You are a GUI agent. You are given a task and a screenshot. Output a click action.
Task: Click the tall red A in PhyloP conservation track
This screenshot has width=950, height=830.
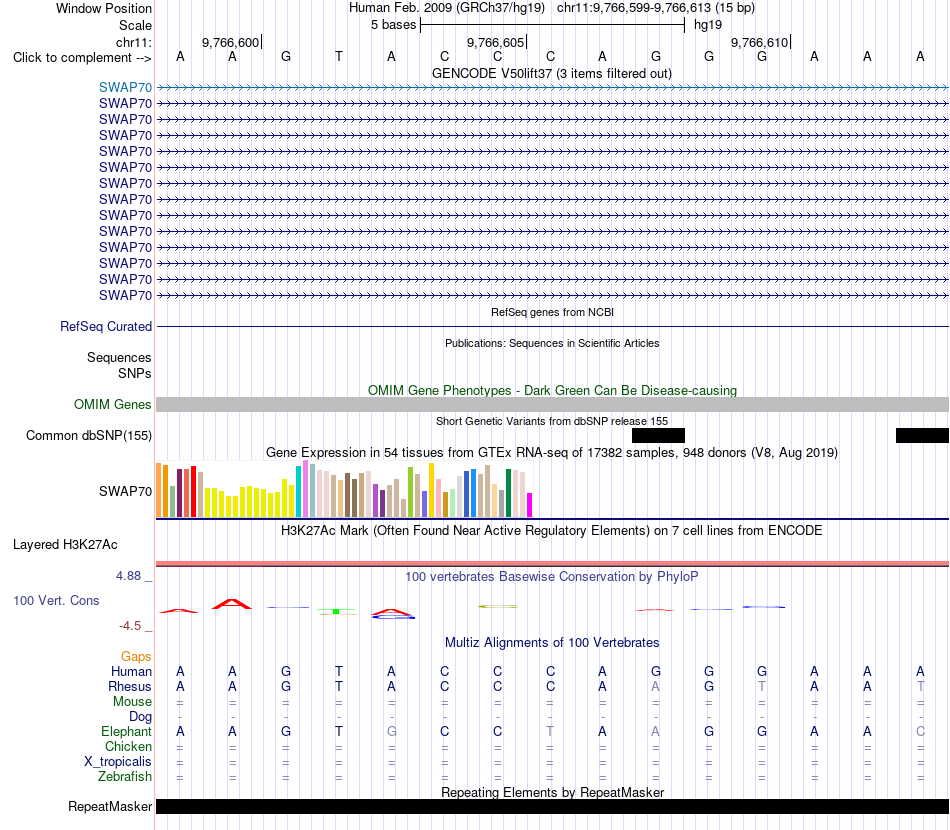tap(232, 604)
